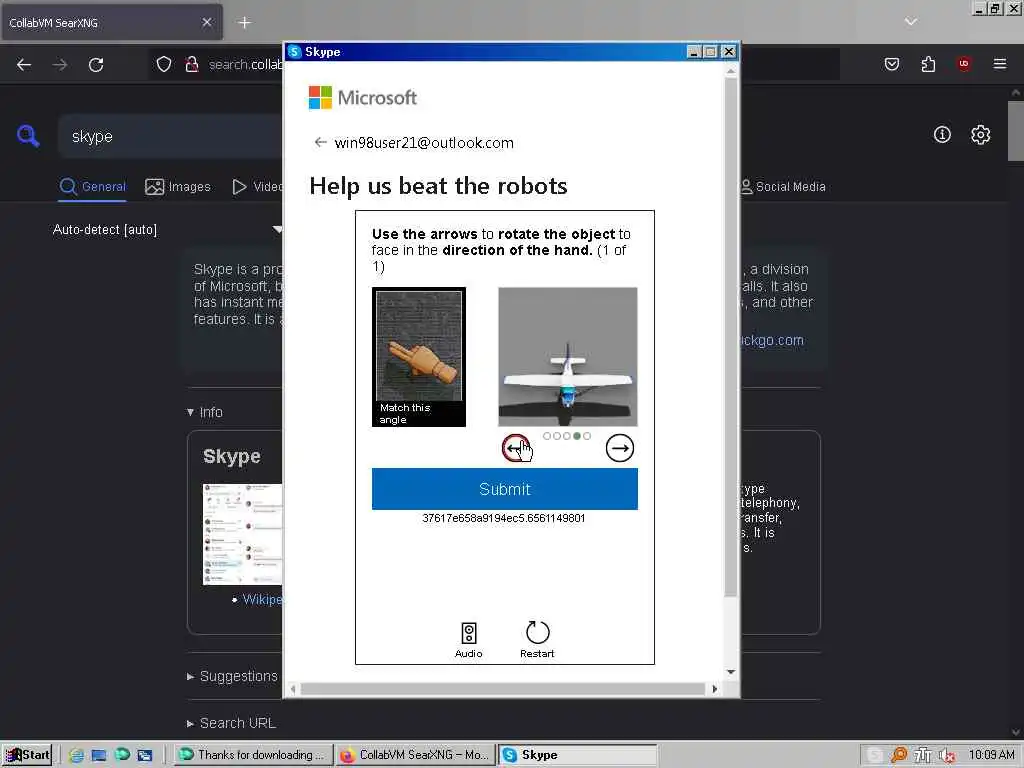Screen dimensions: 1024x768
Task: Click the Skype taskbar button
Action: (x=577, y=755)
